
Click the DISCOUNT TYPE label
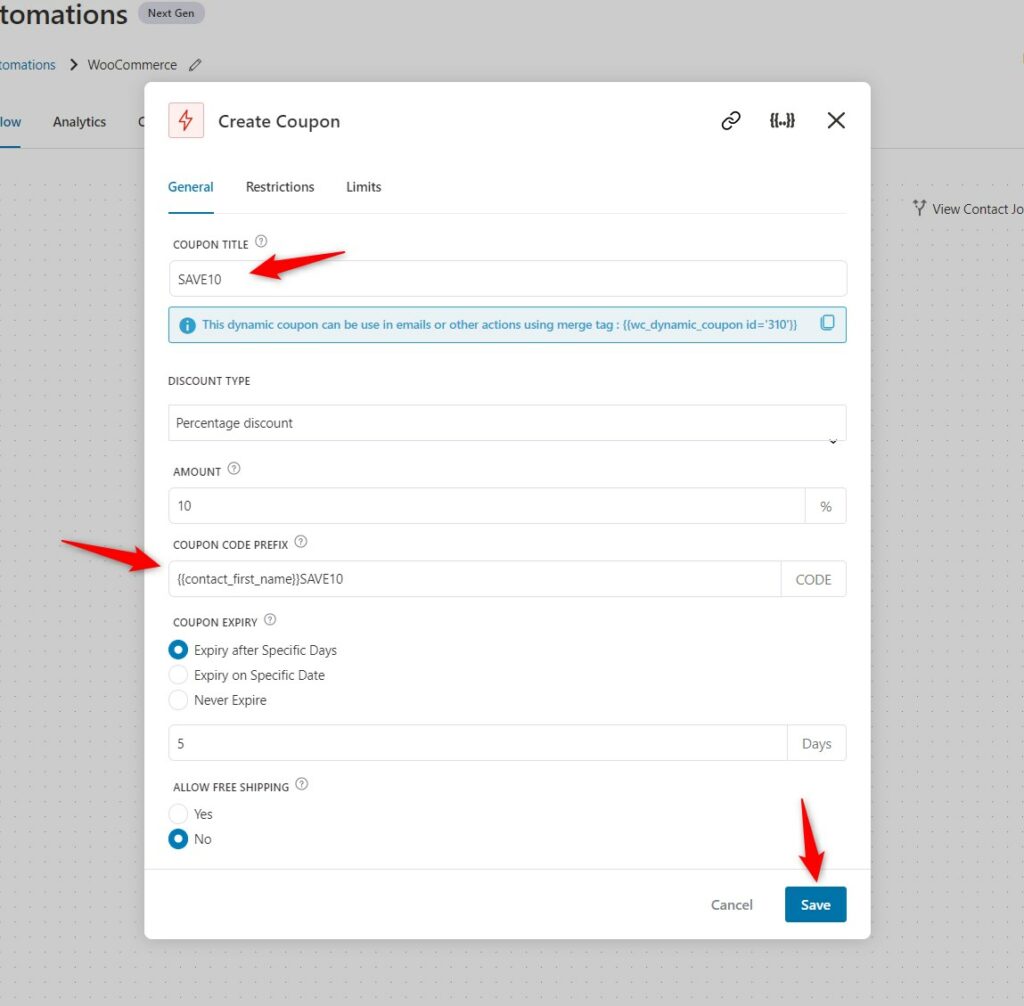(209, 381)
